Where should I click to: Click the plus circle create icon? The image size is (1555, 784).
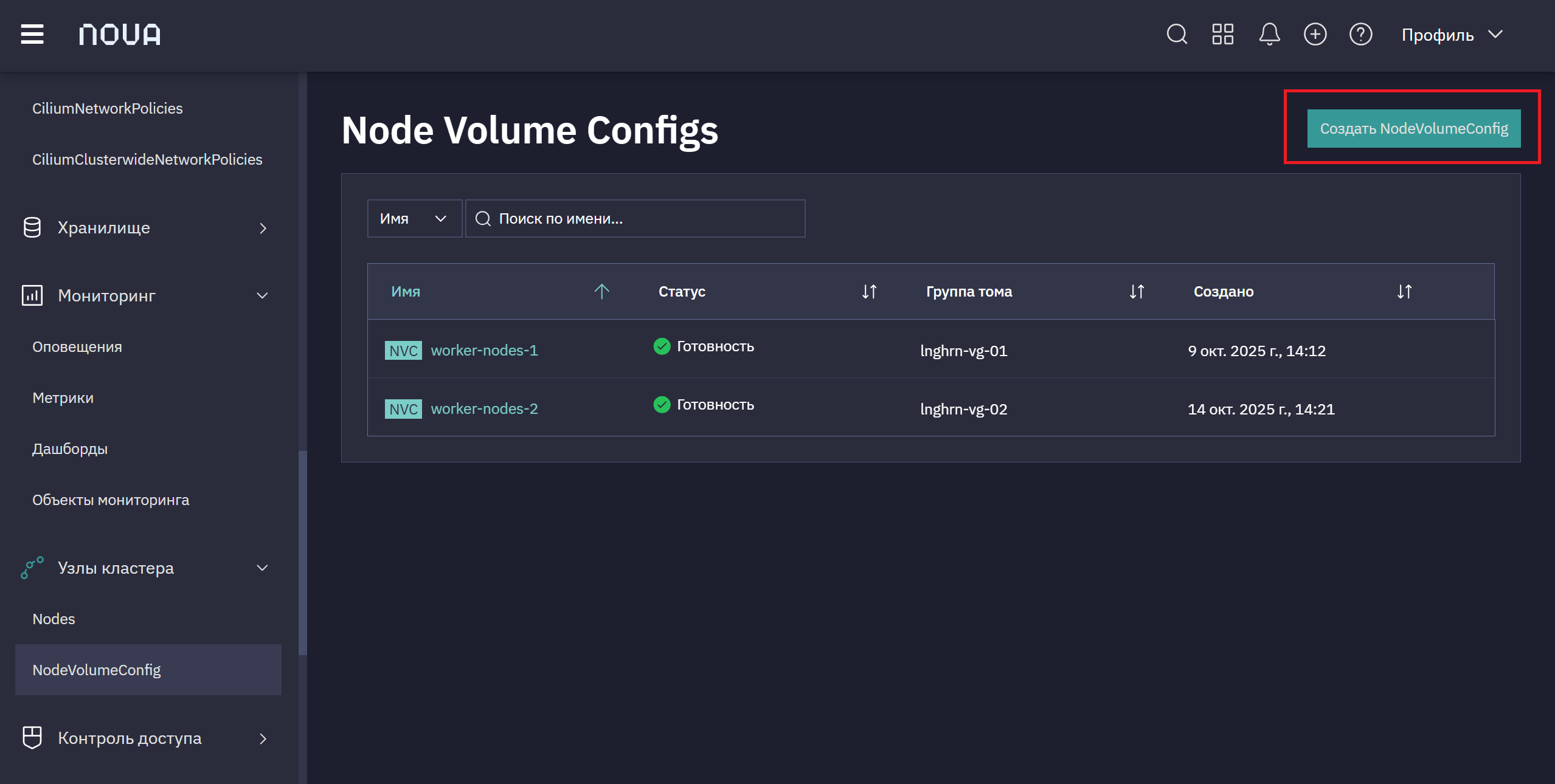[x=1315, y=34]
